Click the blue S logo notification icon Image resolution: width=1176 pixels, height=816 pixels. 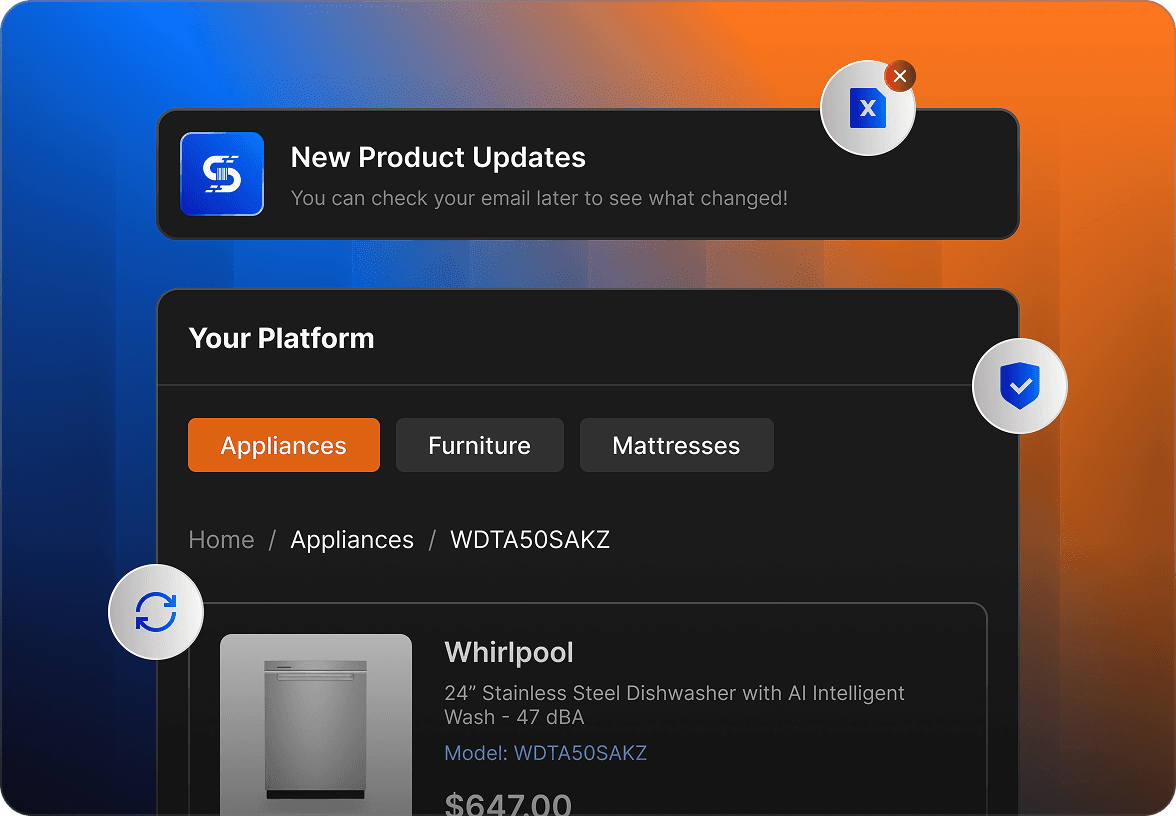[222, 174]
